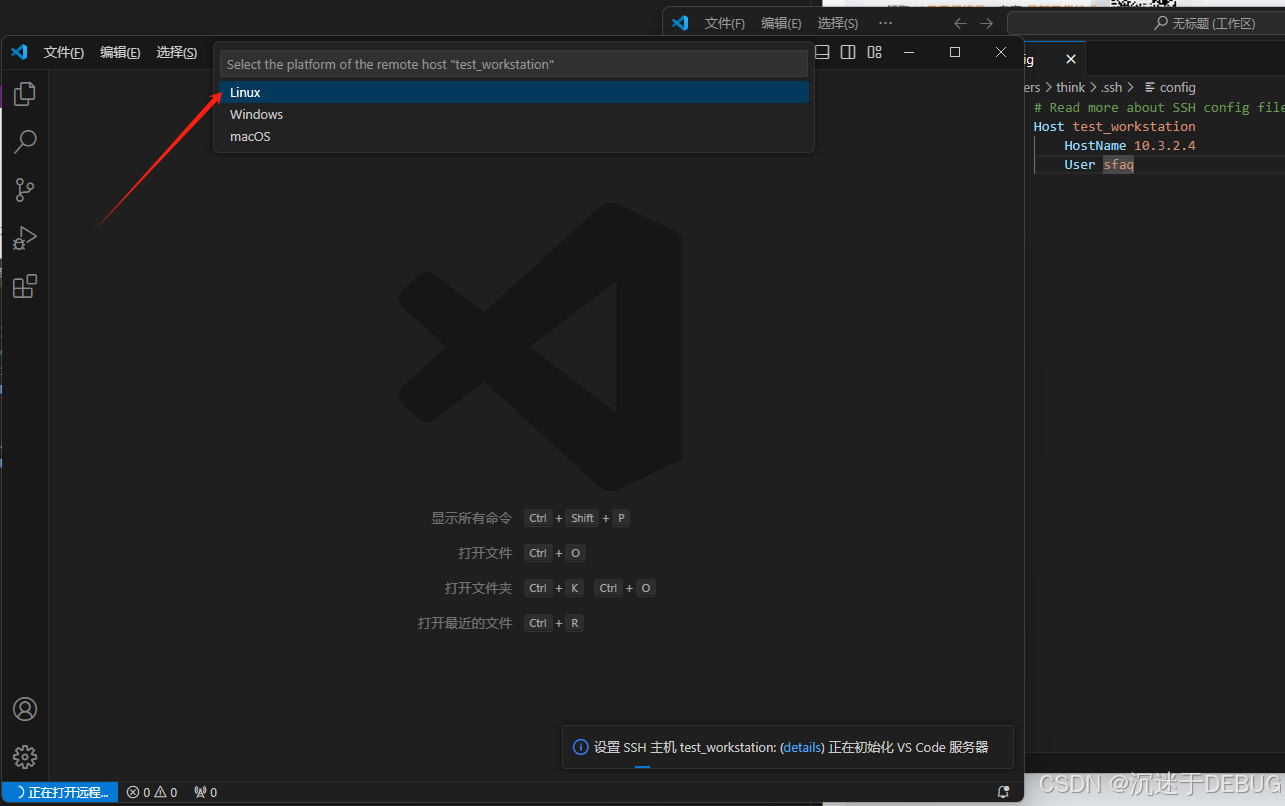Click the errors and warnings status indicator

[152, 792]
